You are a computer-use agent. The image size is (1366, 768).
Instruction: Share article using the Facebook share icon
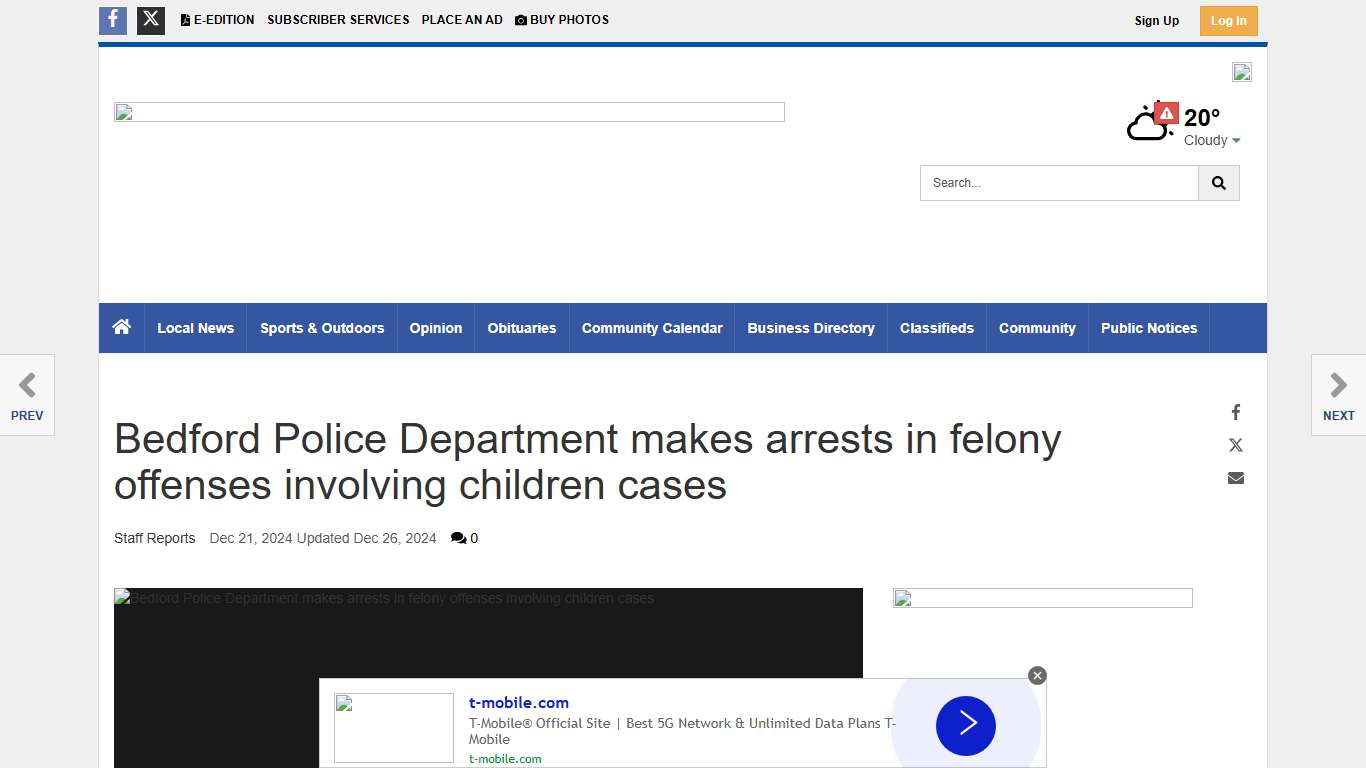[1235, 411]
